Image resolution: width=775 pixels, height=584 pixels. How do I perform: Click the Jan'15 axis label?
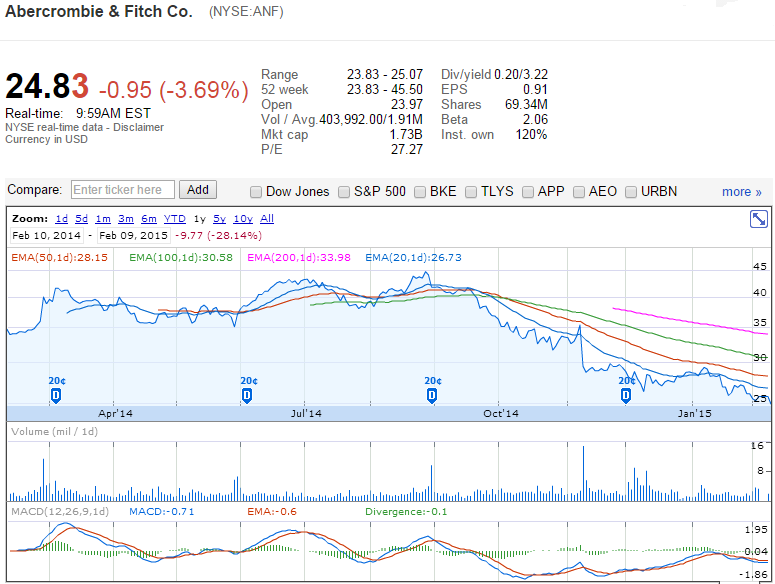pos(694,414)
